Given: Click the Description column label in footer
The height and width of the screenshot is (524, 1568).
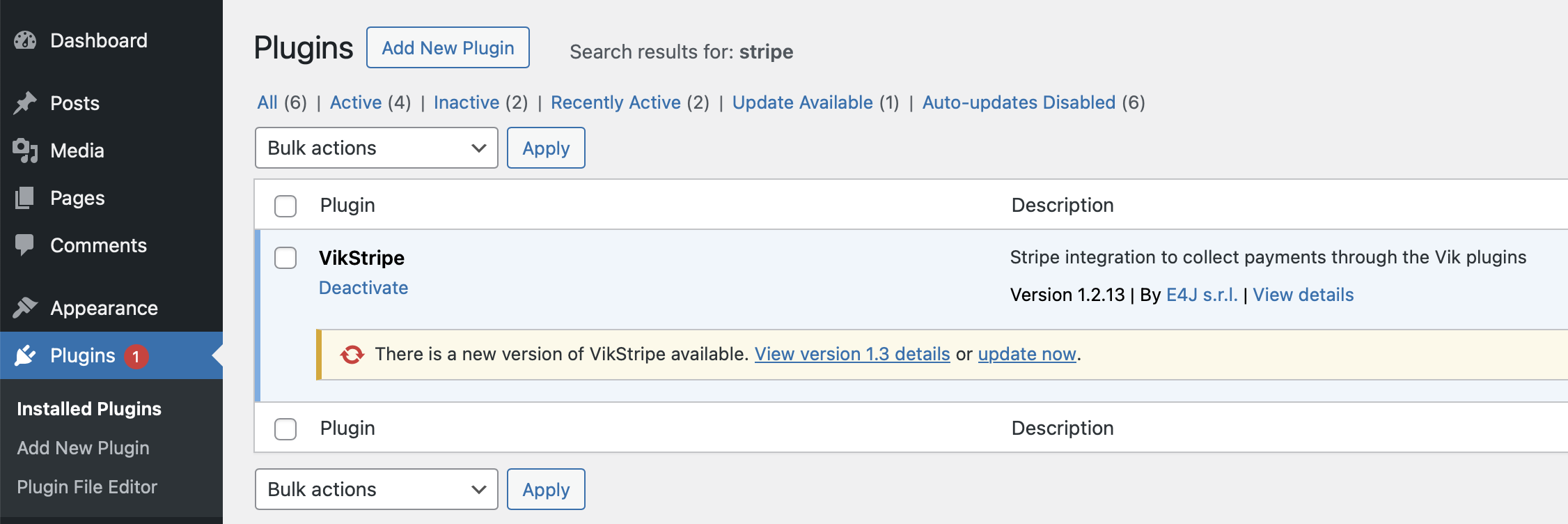Looking at the screenshot, I should (1063, 428).
